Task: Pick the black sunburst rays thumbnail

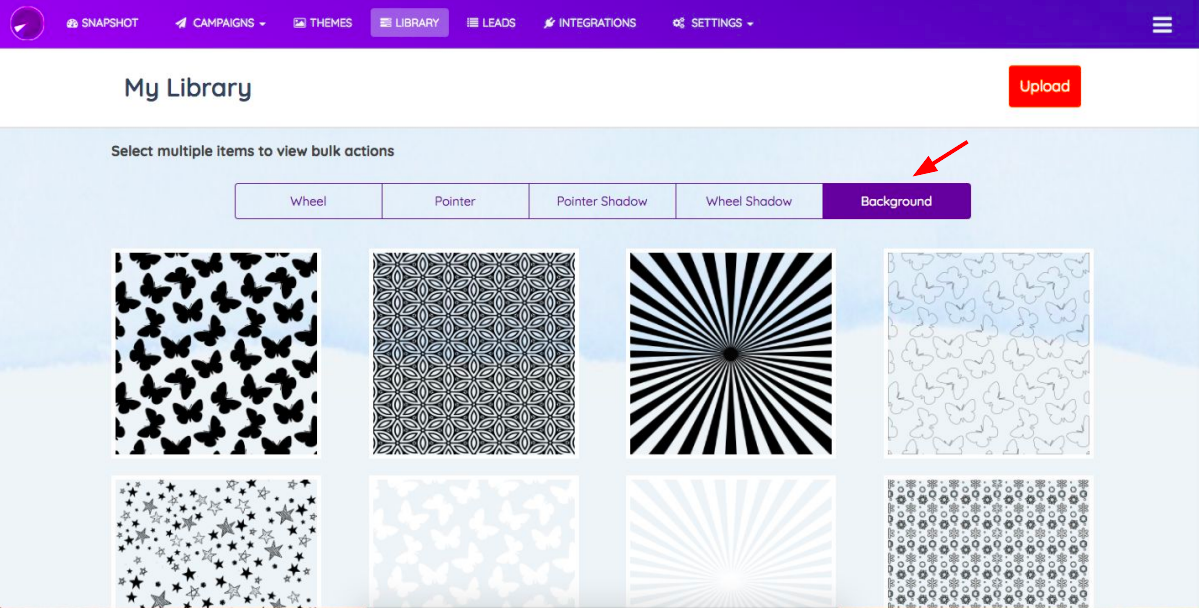Action: tap(731, 353)
